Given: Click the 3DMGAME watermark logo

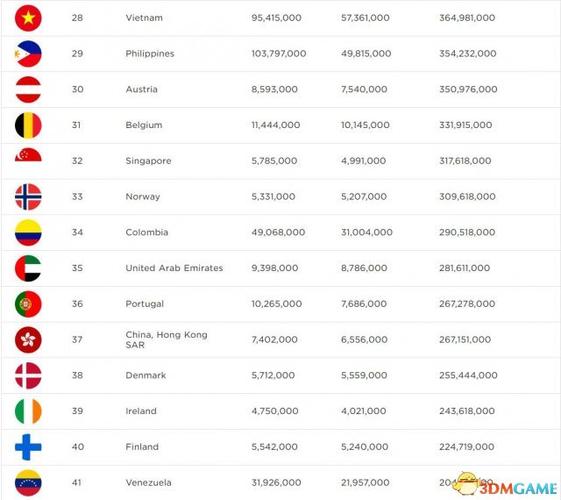Looking at the screenshot, I should coord(506,484).
